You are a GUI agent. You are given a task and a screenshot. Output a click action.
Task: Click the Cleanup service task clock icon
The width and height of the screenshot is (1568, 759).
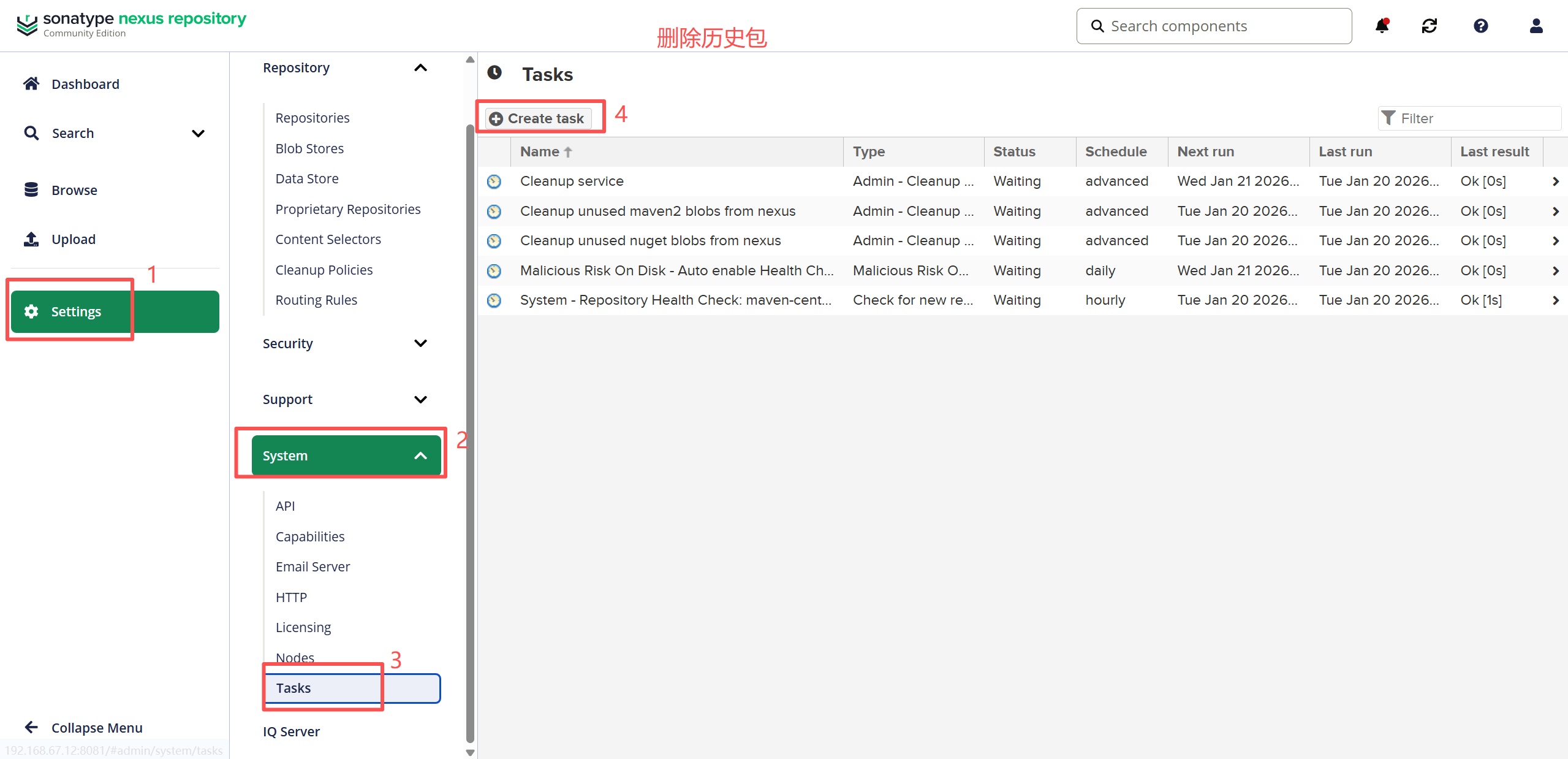tap(494, 181)
